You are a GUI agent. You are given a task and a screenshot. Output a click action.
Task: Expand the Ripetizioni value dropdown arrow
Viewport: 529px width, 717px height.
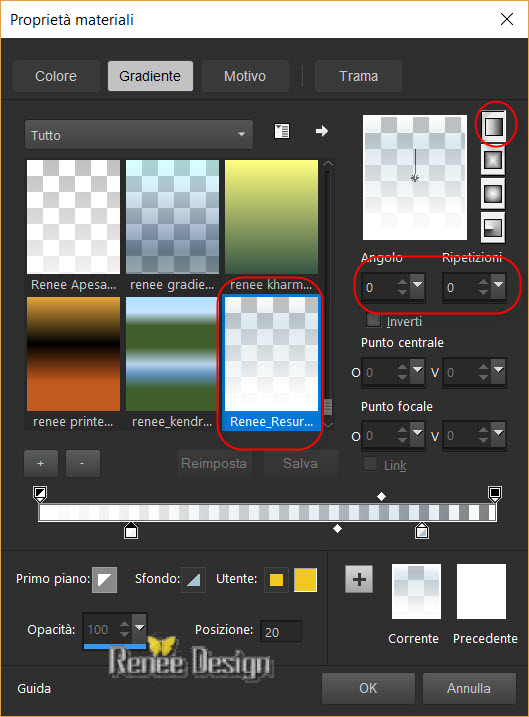coord(498,286)
